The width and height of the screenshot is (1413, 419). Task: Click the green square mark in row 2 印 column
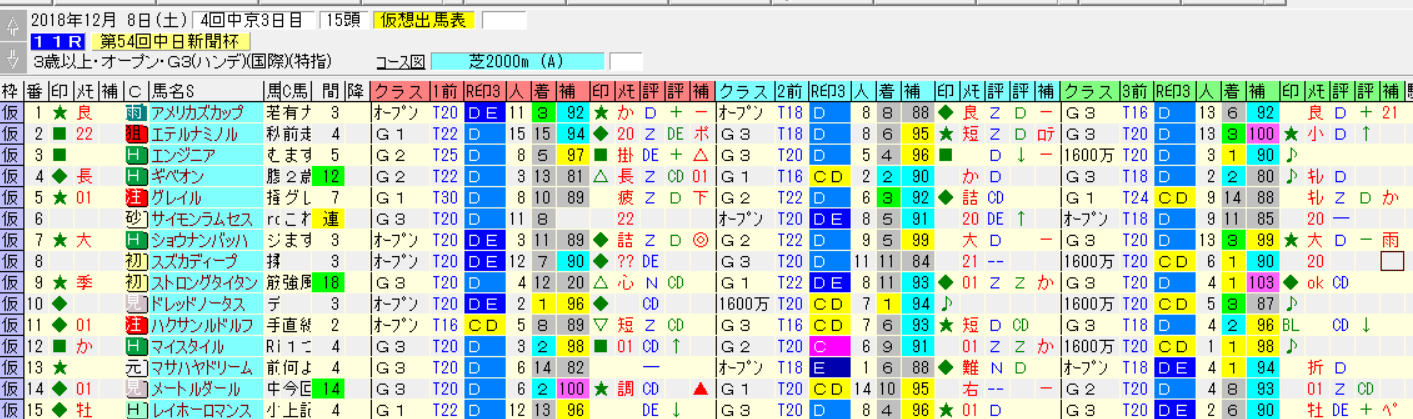coord(59,133)
